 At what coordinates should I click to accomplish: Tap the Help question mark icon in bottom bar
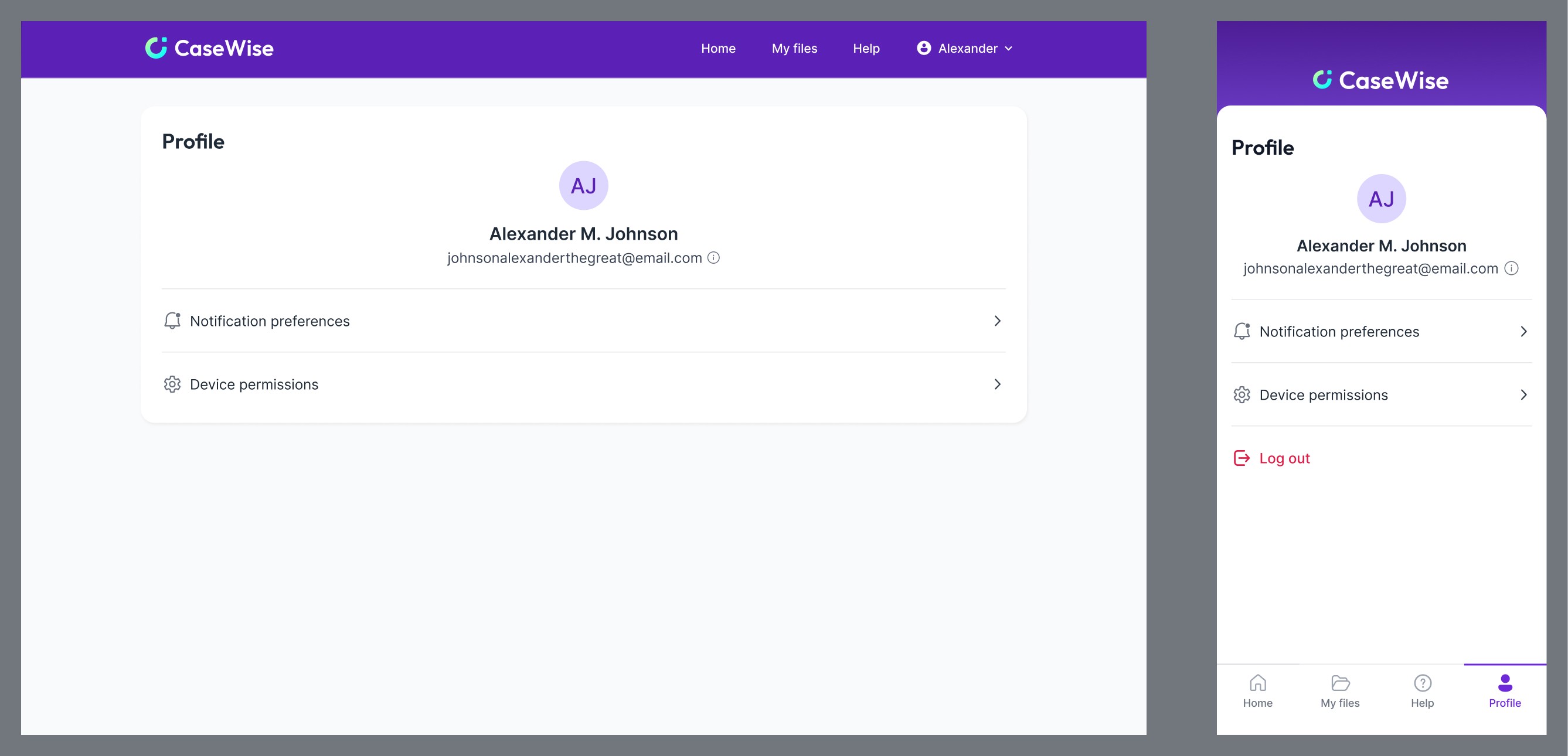[1423, 683]
